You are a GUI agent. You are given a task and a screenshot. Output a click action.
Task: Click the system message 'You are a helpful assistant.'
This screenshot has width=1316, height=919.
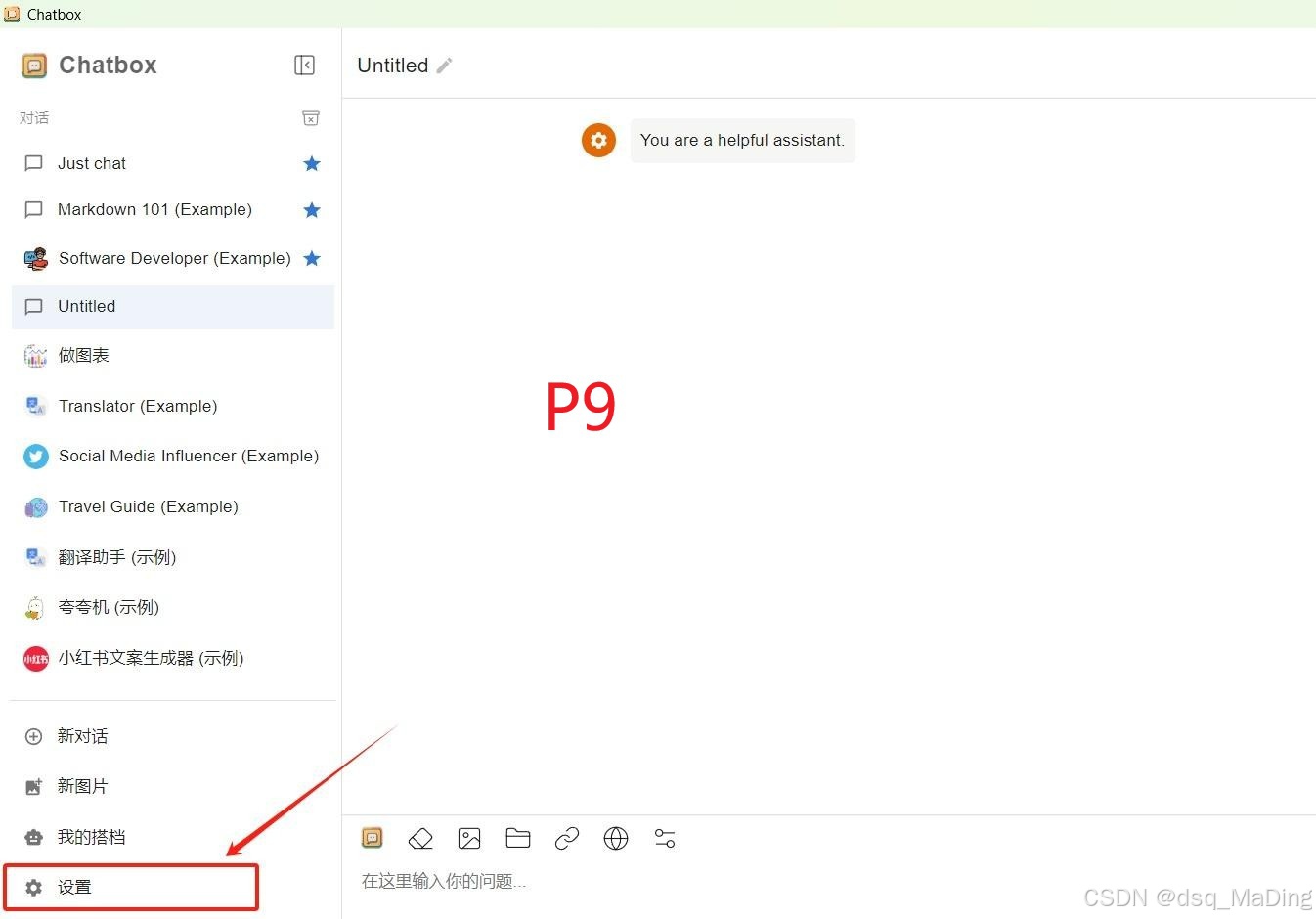(x=742, y=140)
